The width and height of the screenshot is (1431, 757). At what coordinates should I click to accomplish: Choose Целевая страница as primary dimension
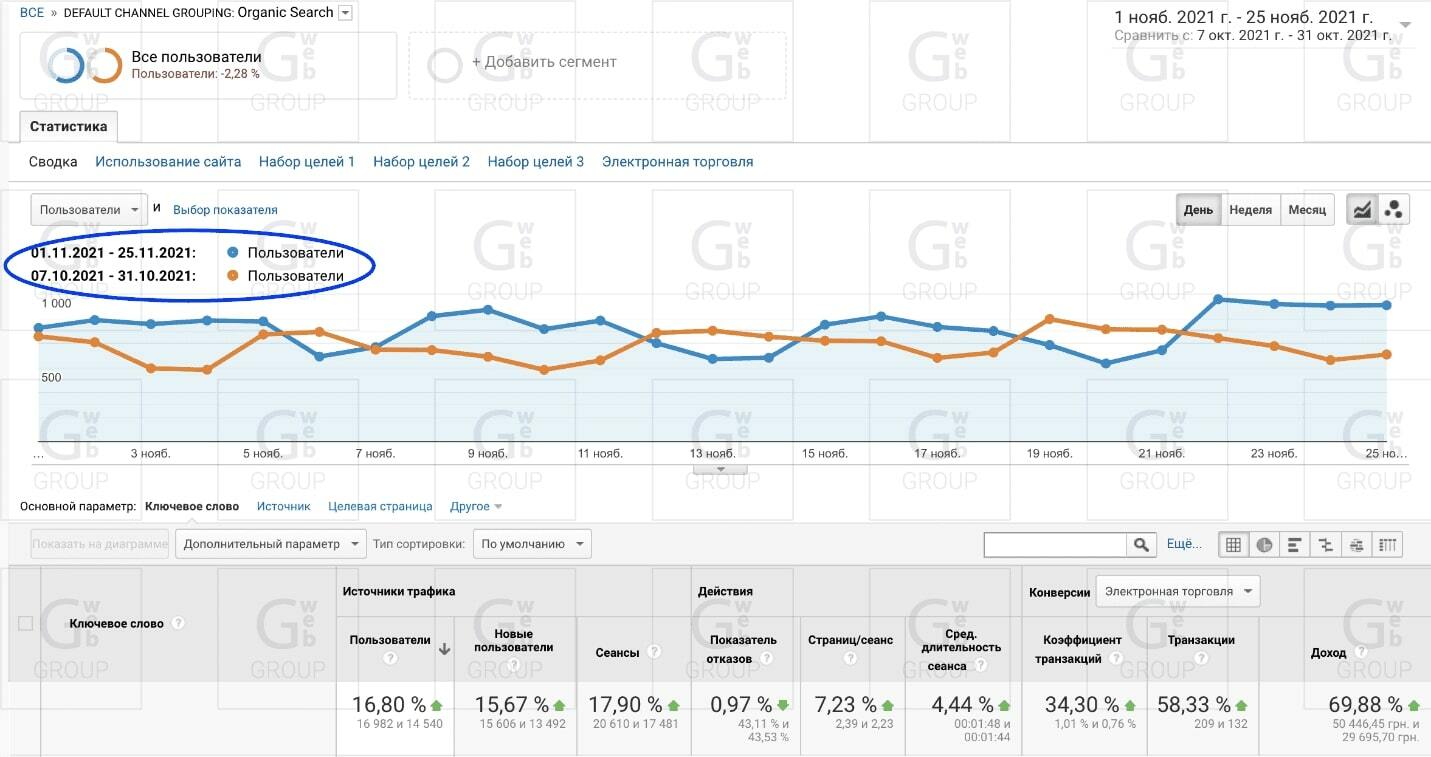point(380,506)
